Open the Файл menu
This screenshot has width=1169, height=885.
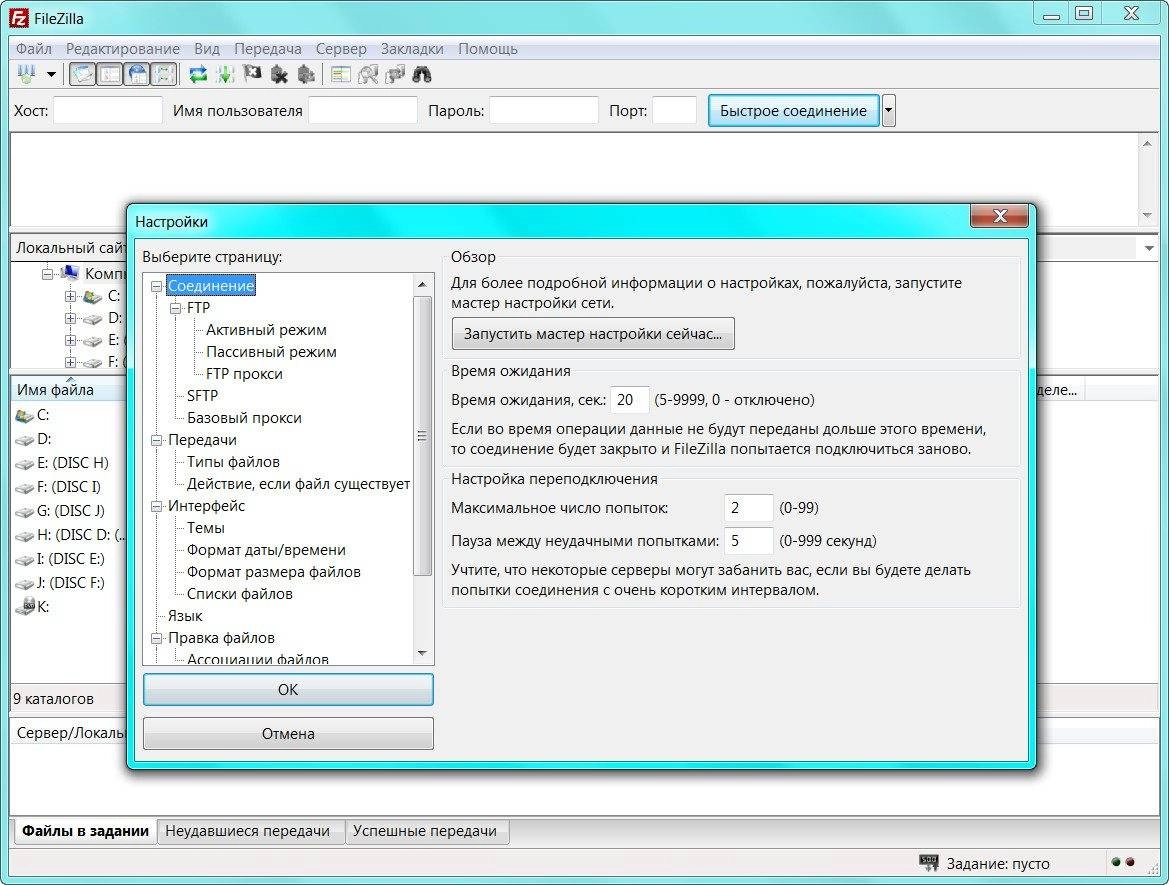pos(34,48)
